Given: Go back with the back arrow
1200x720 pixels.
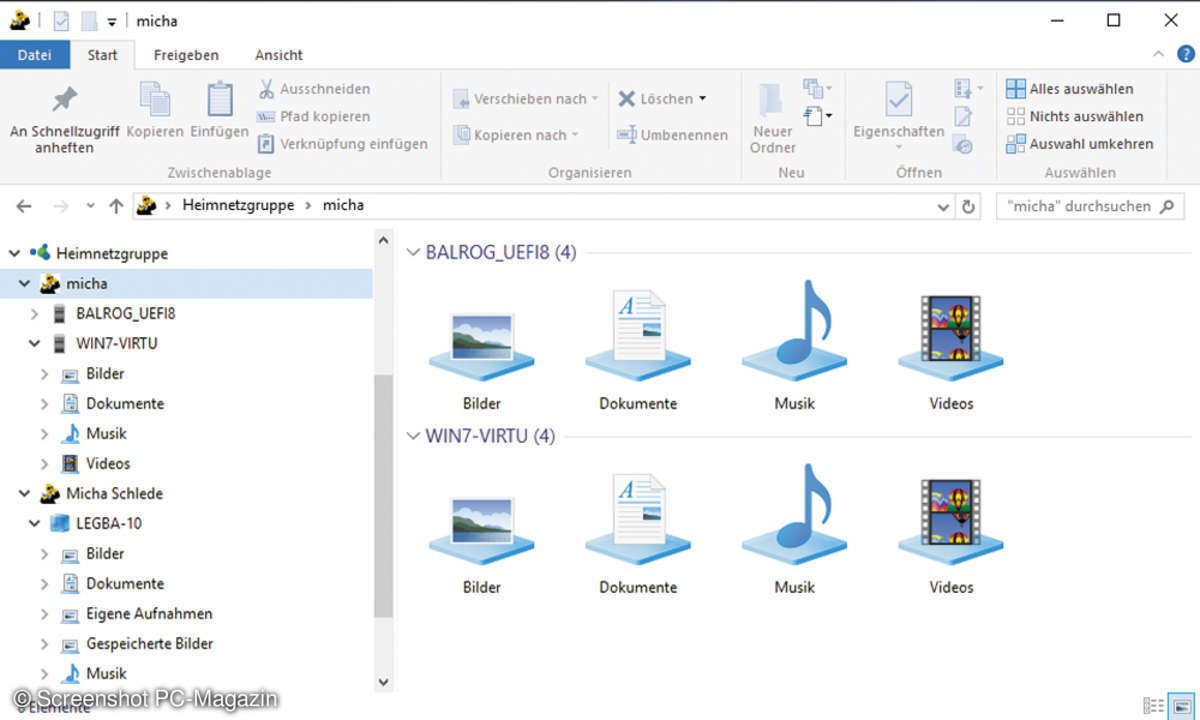Looking at the screenshot, I should coord(24,206).
